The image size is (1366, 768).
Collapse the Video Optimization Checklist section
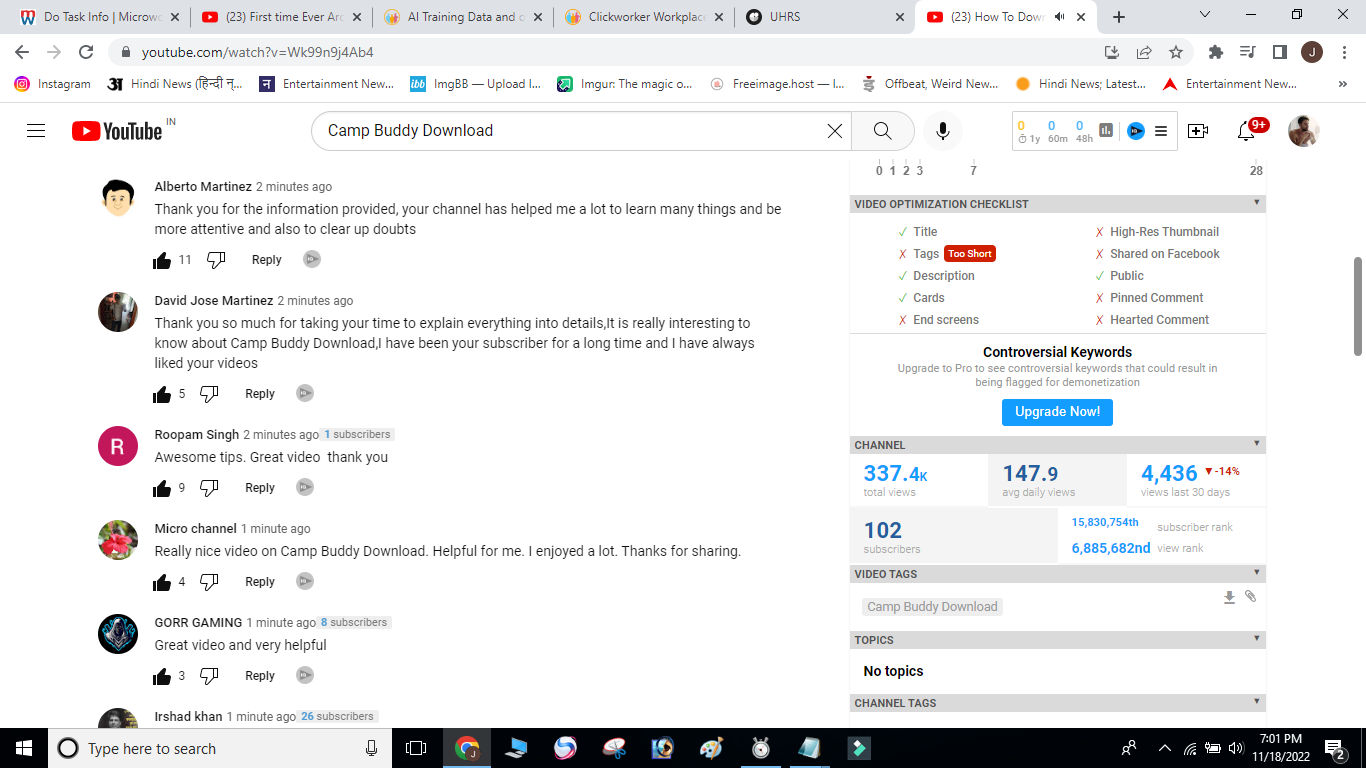pyautogui.click(x=1257, y=203)
